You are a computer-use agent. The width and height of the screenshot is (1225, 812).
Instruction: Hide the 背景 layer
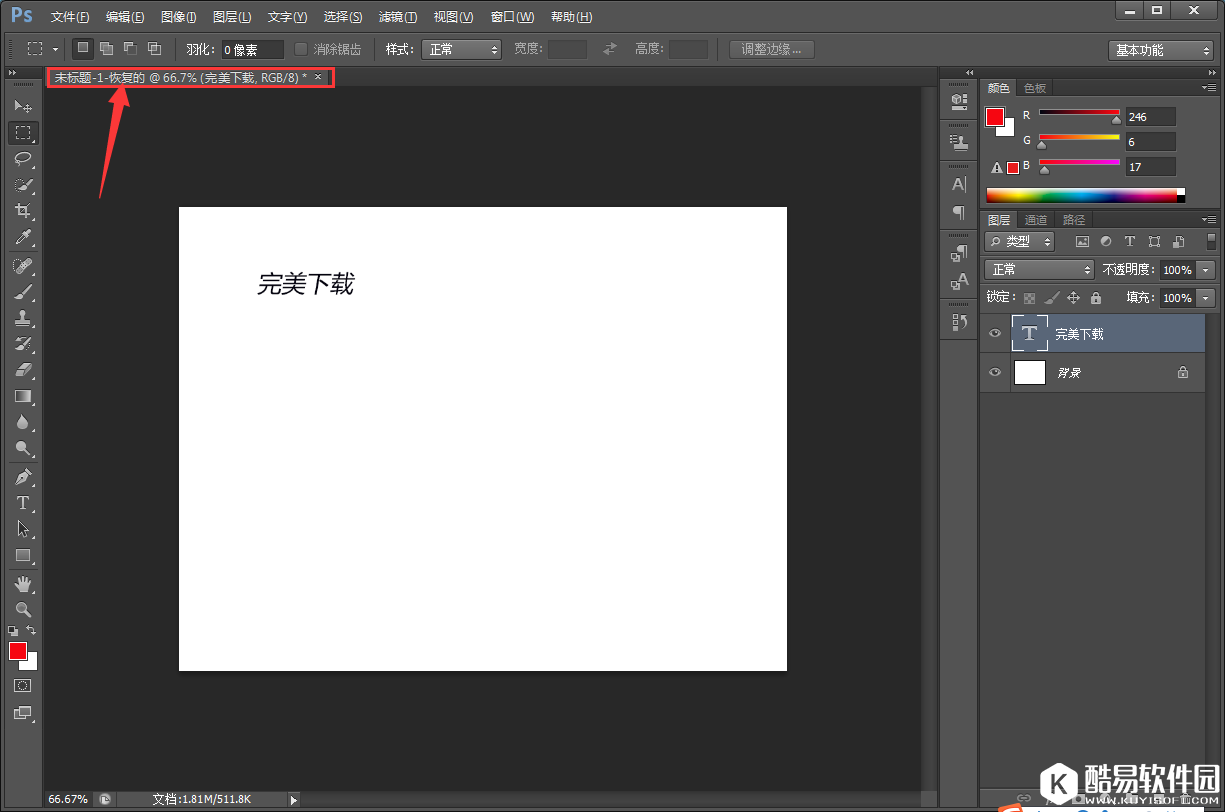click(x=995, y=372)
